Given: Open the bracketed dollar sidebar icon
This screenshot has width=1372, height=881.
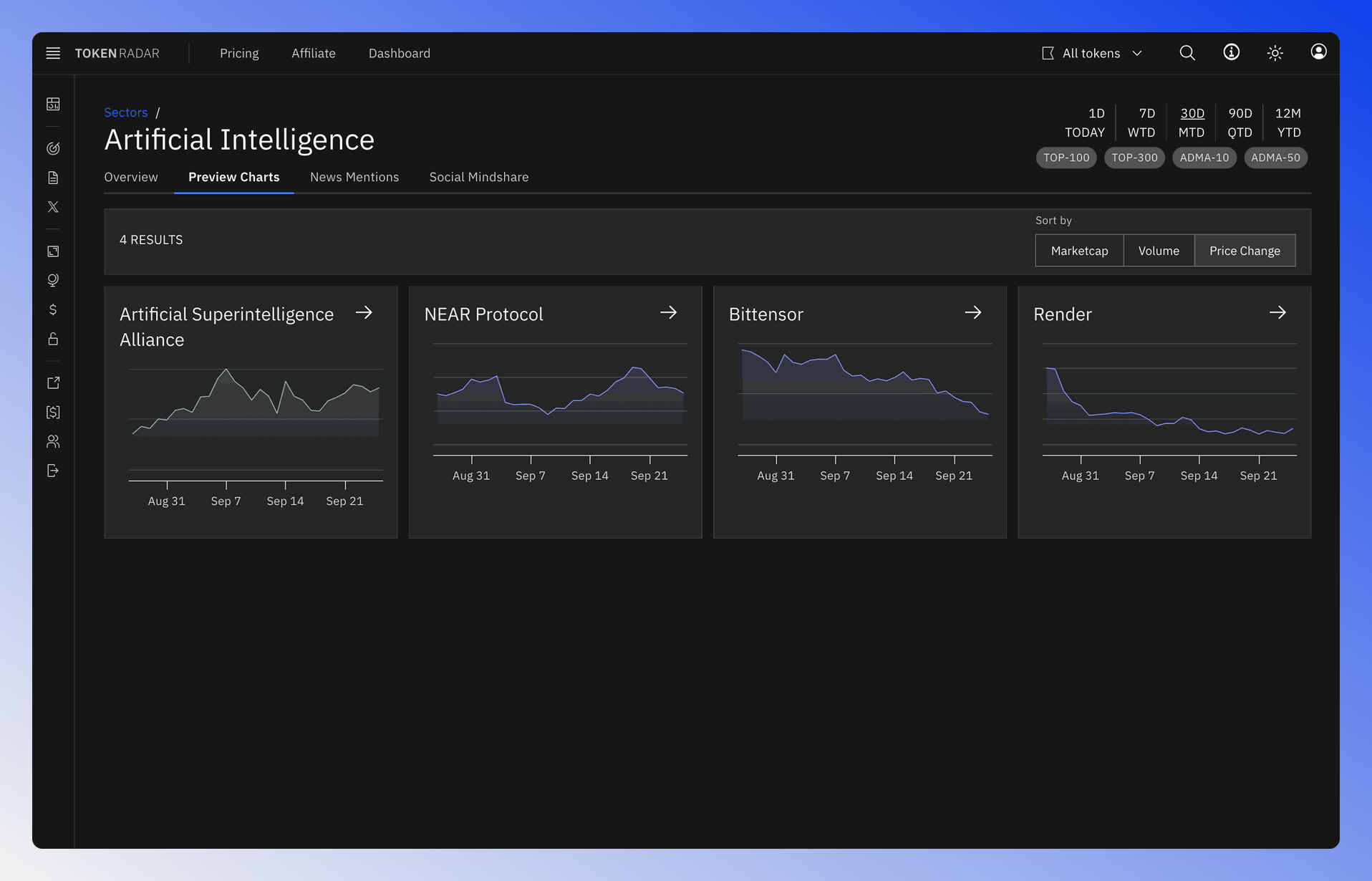Looking at the screenshot, I should [x=53, y=412].
